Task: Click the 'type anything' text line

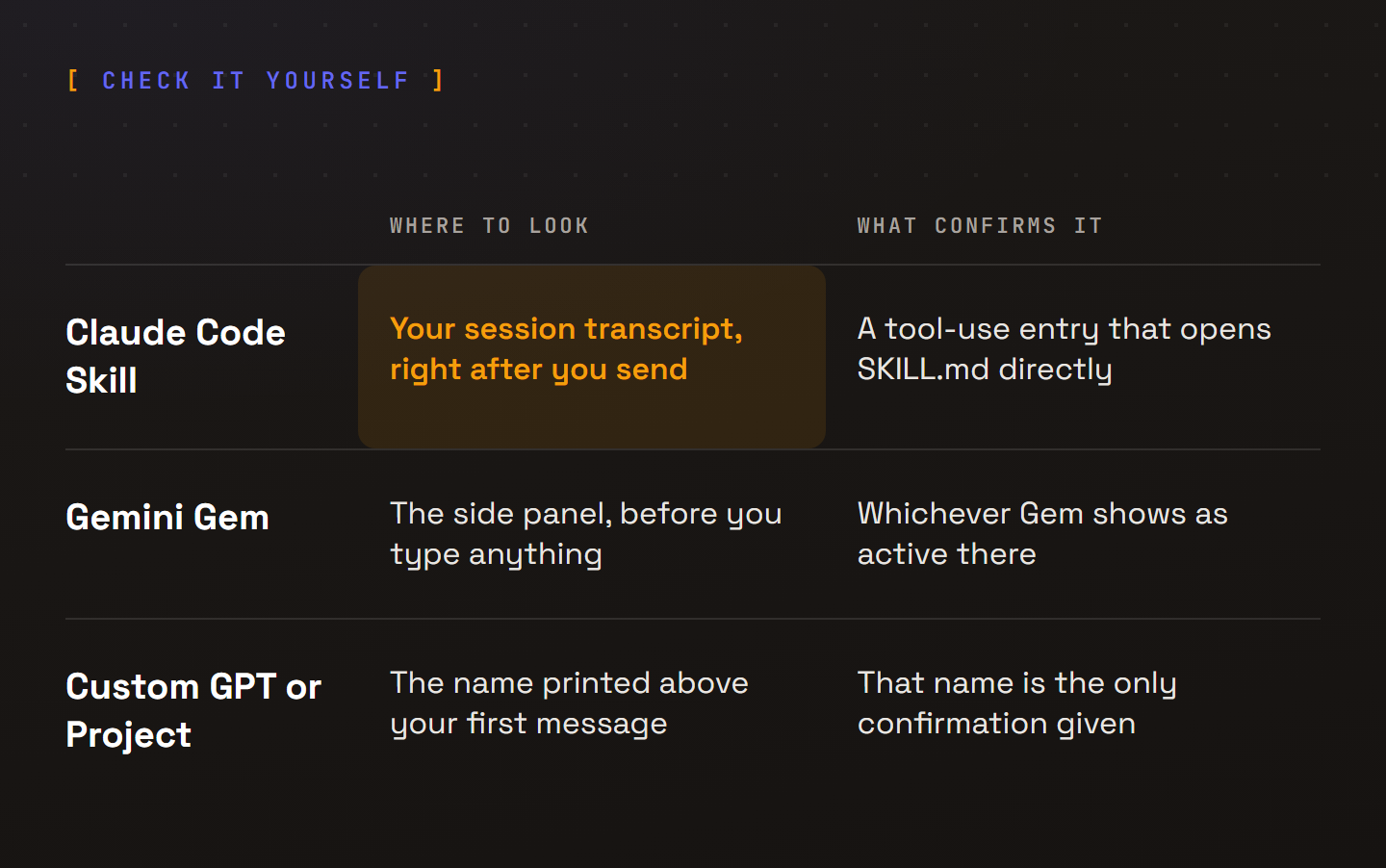Action: pos(496,555)
